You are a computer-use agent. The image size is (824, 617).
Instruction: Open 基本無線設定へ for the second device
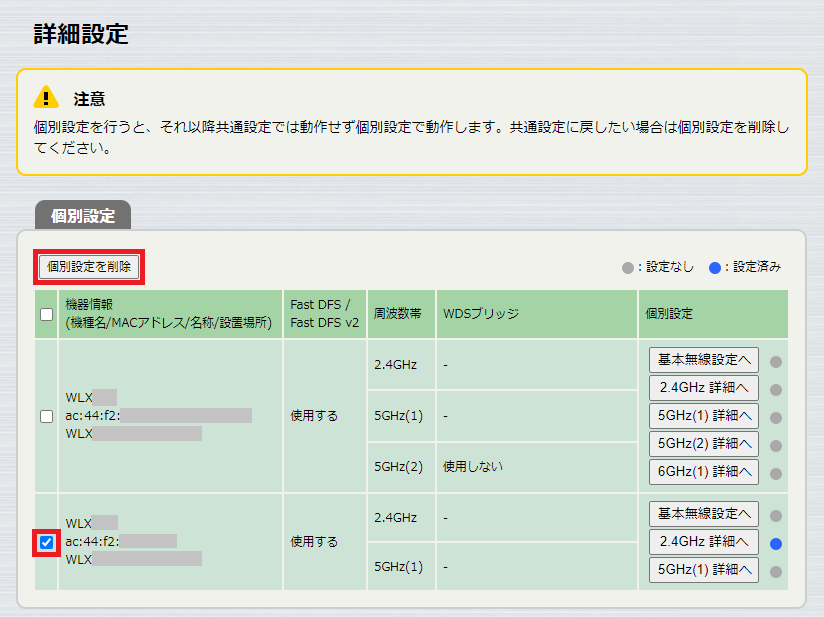pyautogui.click(x=704, y=514)
